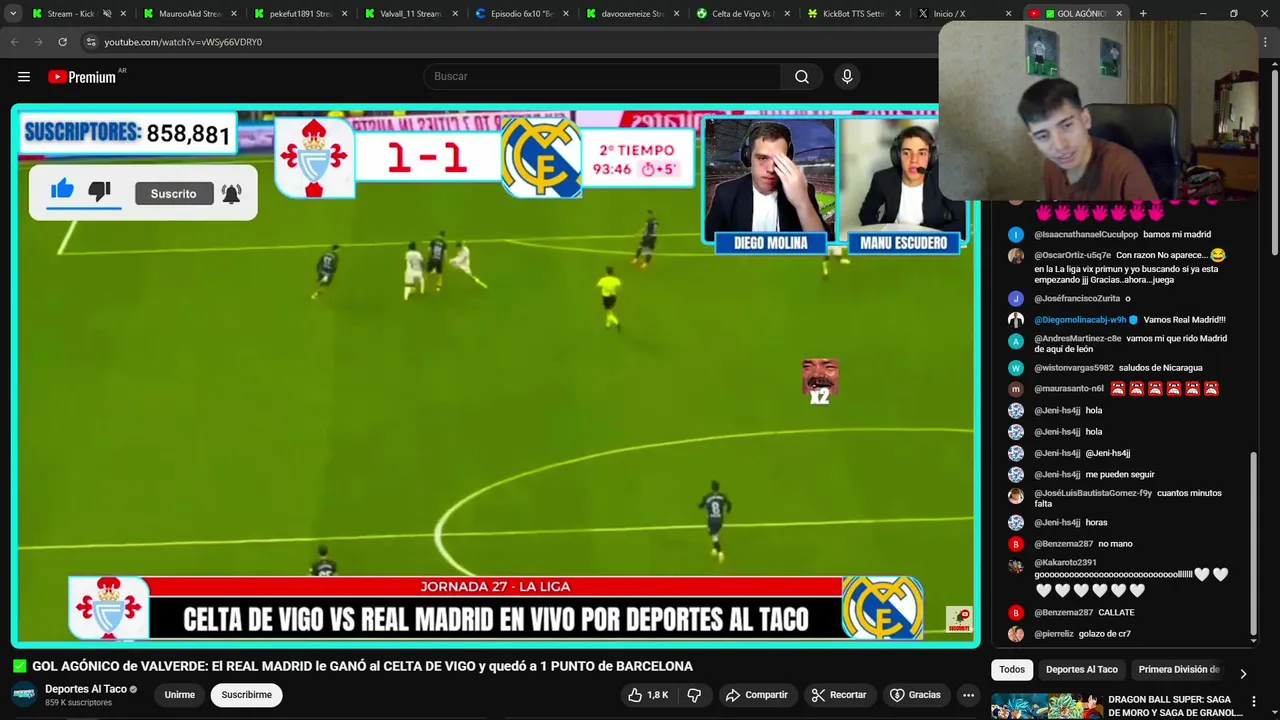Click the search magnifier button
This screenshot has width=1280, height=720.
pyautogui.click(x=802, y=77)
